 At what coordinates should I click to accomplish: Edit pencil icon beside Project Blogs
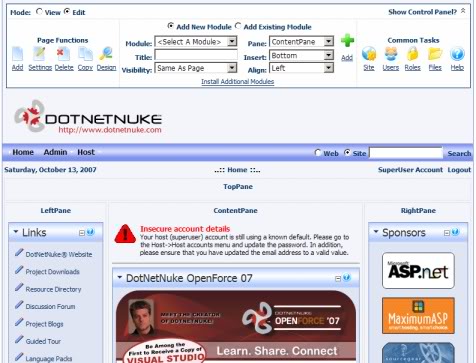[x=19, y=322]
